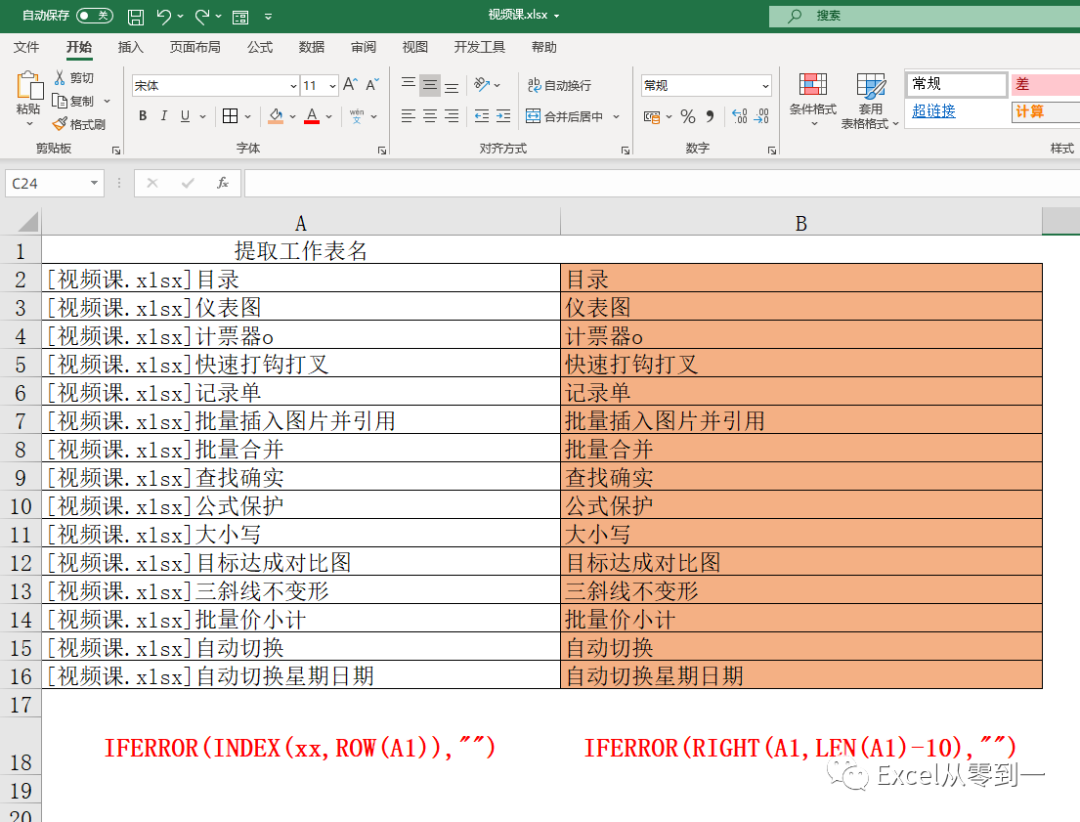The image size is (1080, 822).
Task: Click the center horizontally icon
Action: [x=430, y=116]
